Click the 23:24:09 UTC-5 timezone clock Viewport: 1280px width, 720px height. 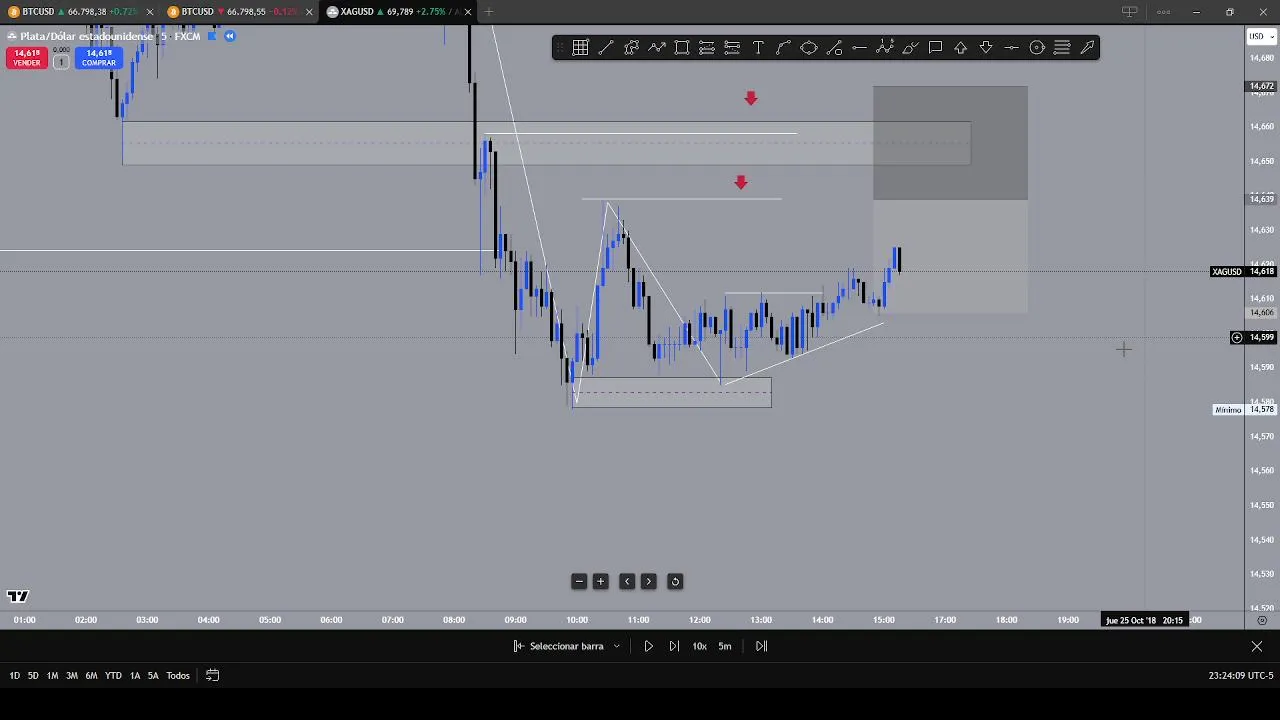1241,676
